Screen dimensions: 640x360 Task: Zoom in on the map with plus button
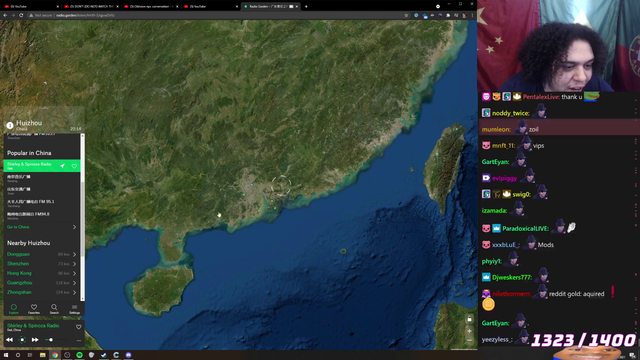[x=469, y=331]
